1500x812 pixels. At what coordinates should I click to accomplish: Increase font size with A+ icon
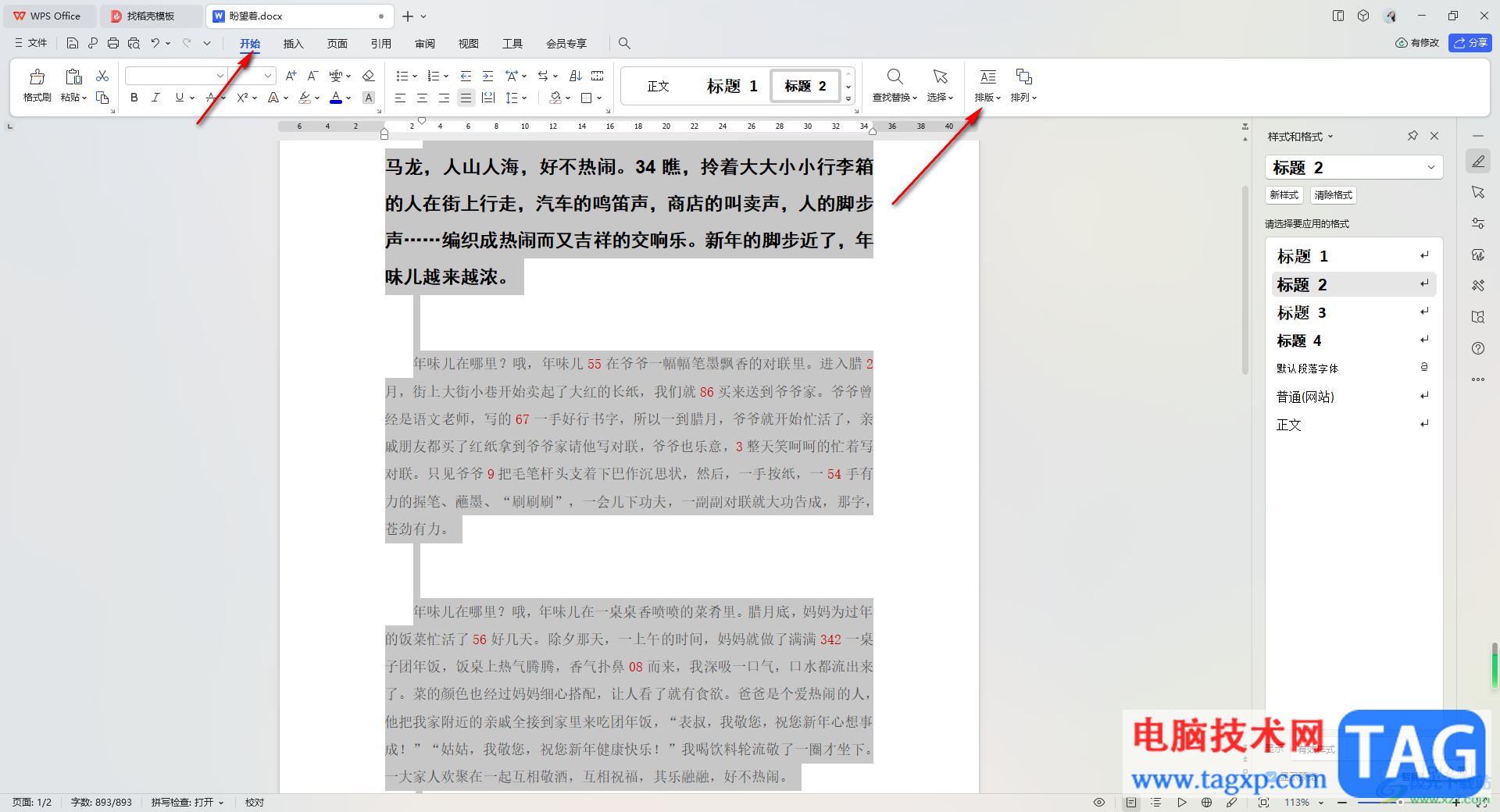point(291,76)
